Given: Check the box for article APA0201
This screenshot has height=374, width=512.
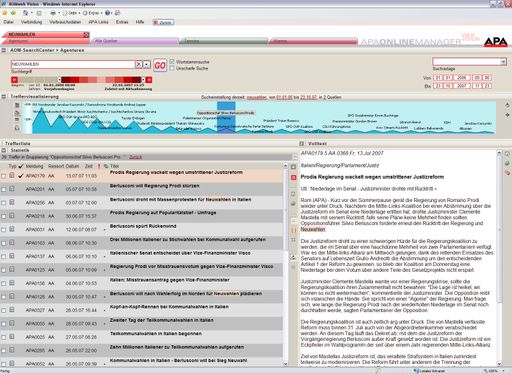Looking at the screenshot, I should coord(4,189).
